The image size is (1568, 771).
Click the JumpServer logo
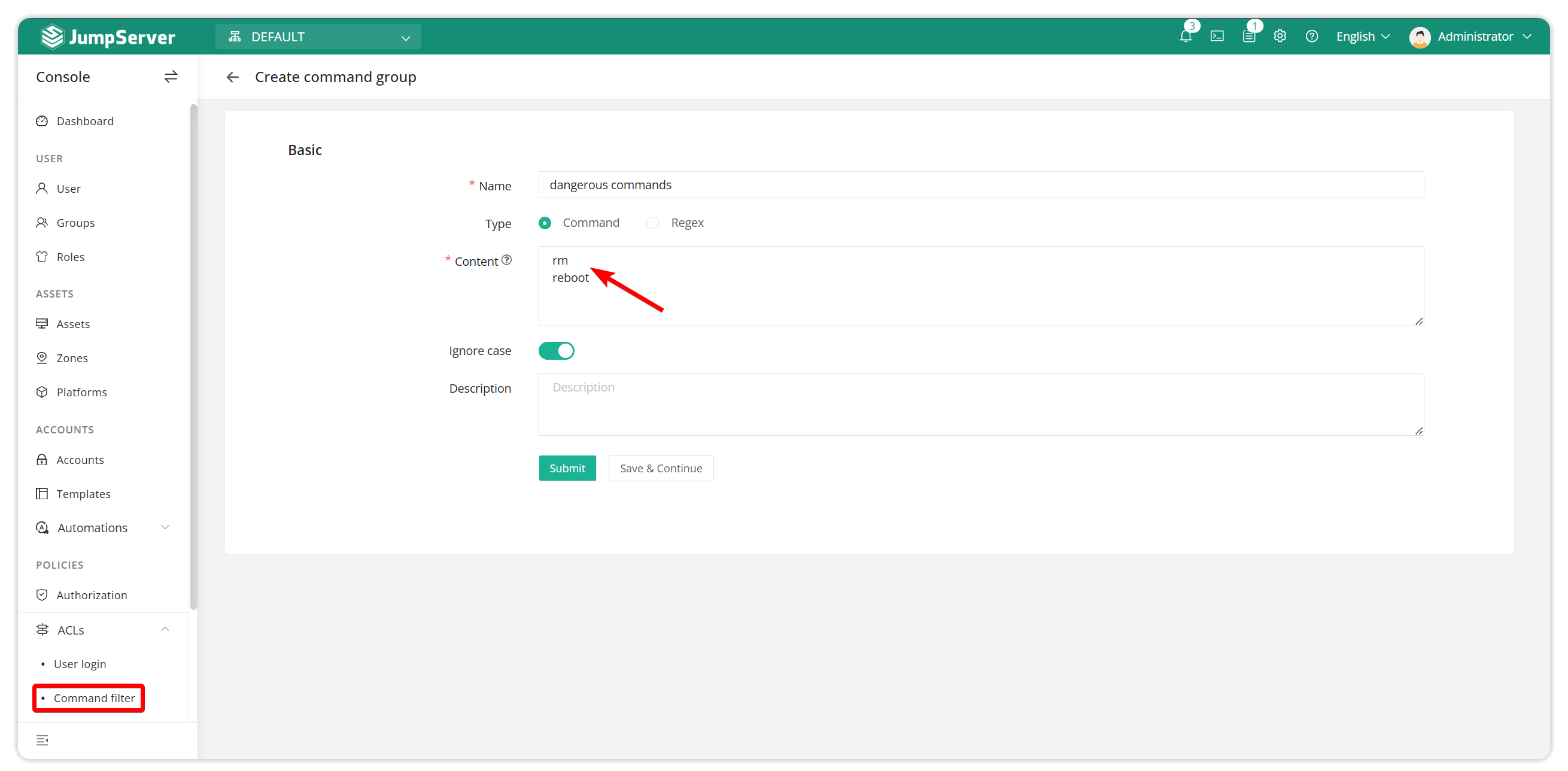point(108,37)
